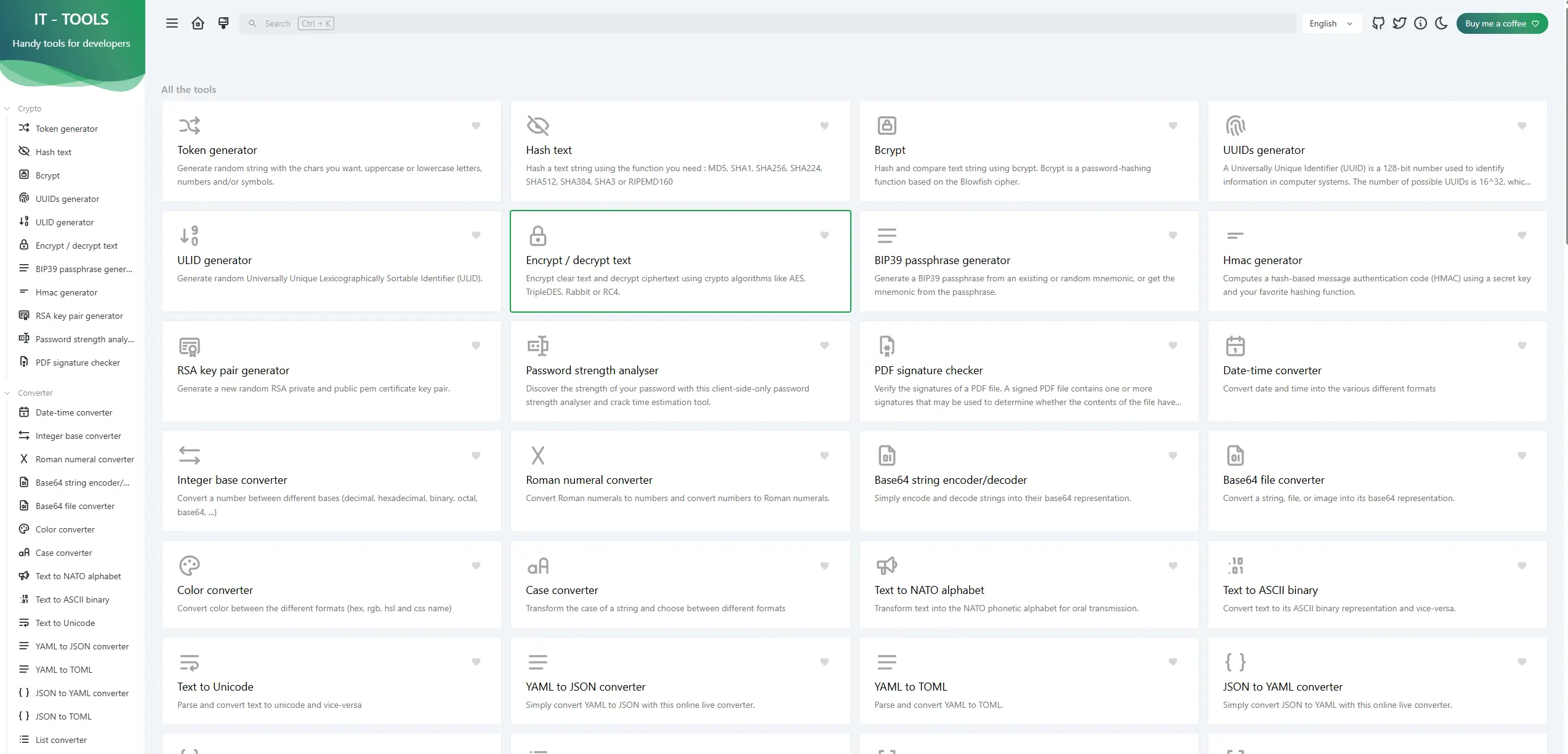Click the arrows icon on Integer base converter card
The width and height of the screenshot is (1568, 754).
pyautogui.click(x=189, y=455)
